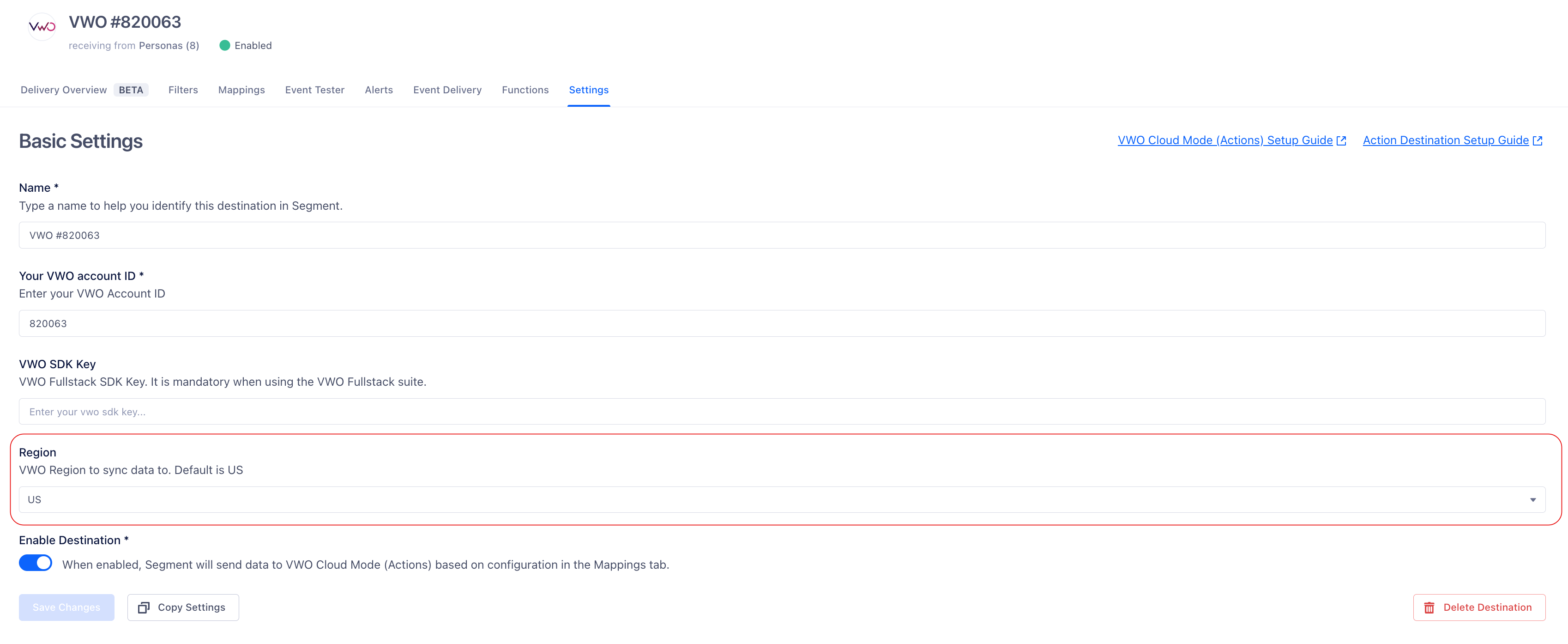Click the Delete Destination button
The height and width of the screenshot is (644, 1568).
click(1479, 608)
